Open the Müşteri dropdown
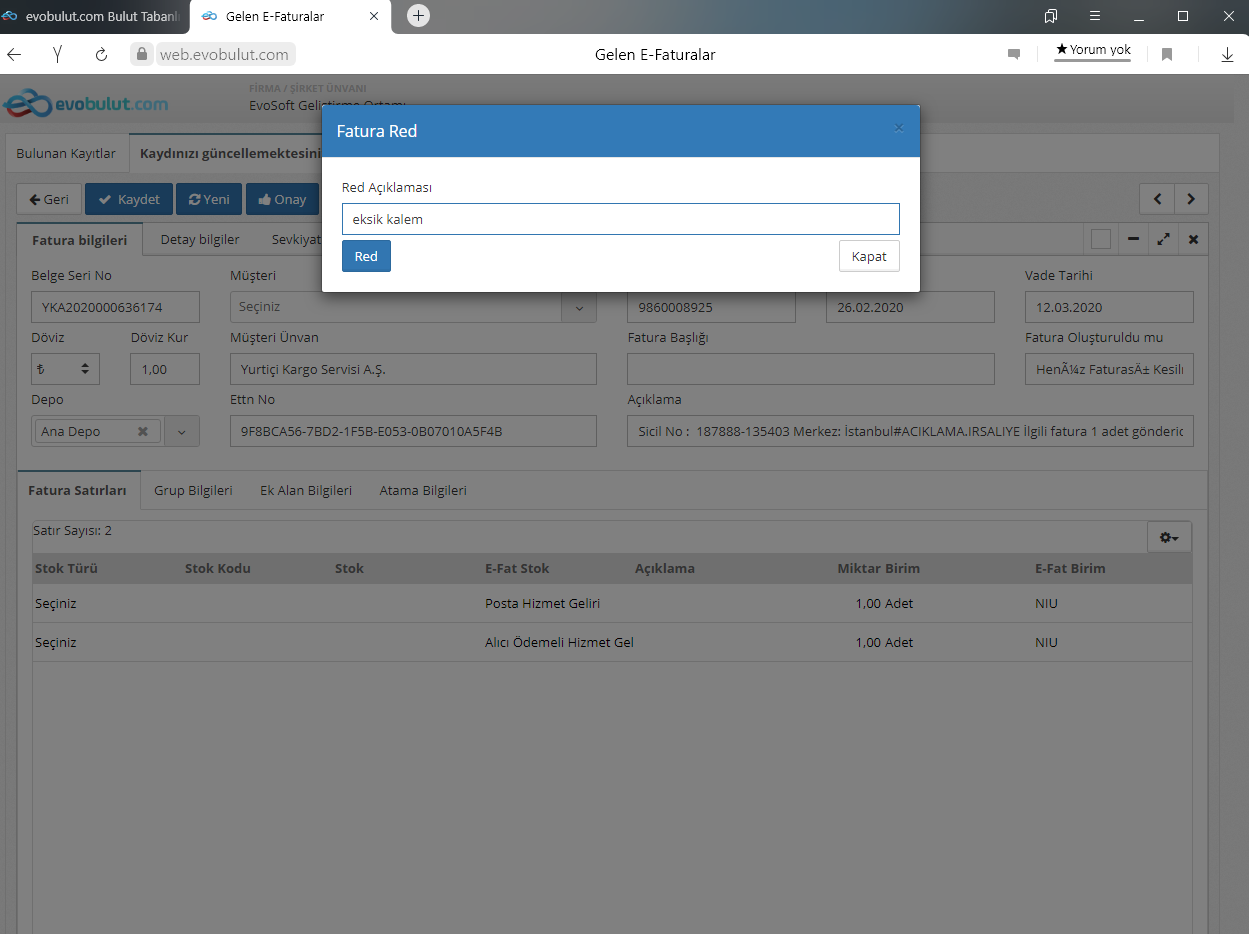1249x934 pixels. tap(578, 307)
